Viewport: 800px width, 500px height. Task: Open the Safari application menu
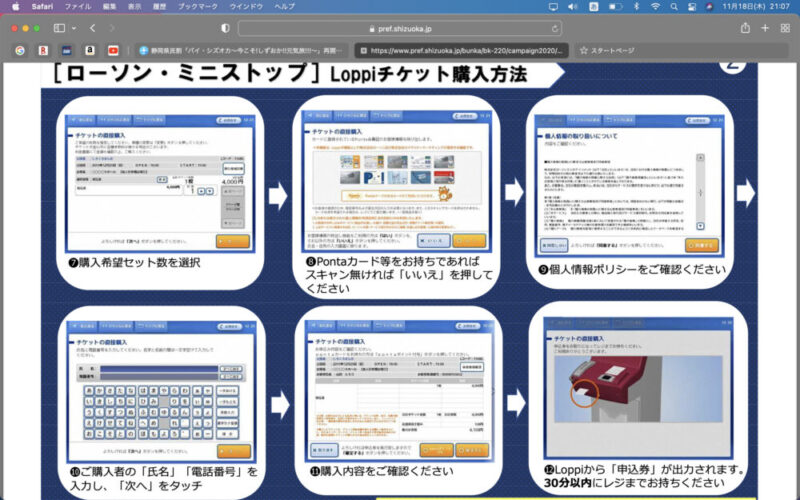click(42, 7)
